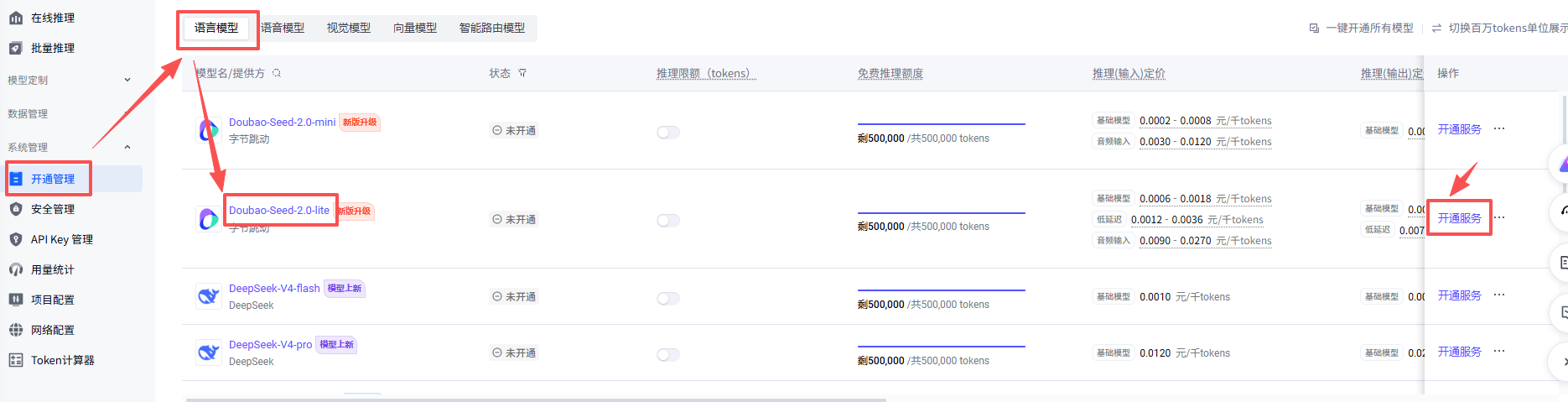The height and width of the screenshot is (402, 1568).
Task: Click the Doubao-Seed-2.0-lite free quota progress bar
Action: point(941,213)
